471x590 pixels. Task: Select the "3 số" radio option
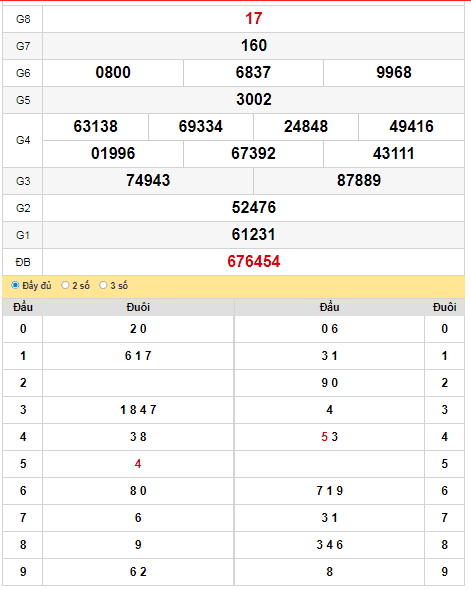point(103,285)
